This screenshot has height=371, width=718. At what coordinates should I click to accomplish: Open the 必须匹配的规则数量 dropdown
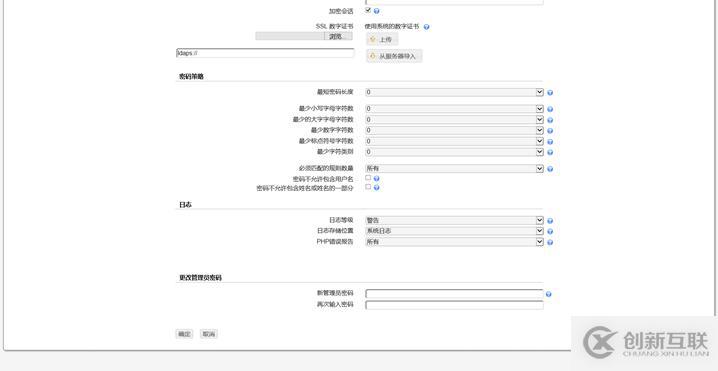pos(454,169)
